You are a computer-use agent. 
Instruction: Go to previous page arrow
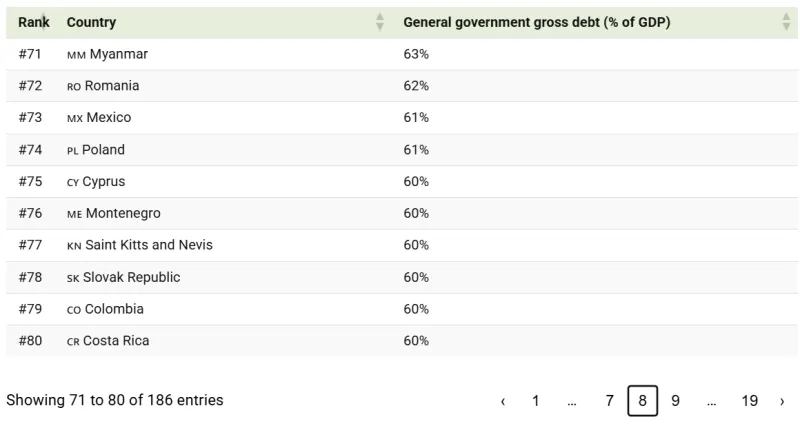pyautogui.click(x=503, y=401)
